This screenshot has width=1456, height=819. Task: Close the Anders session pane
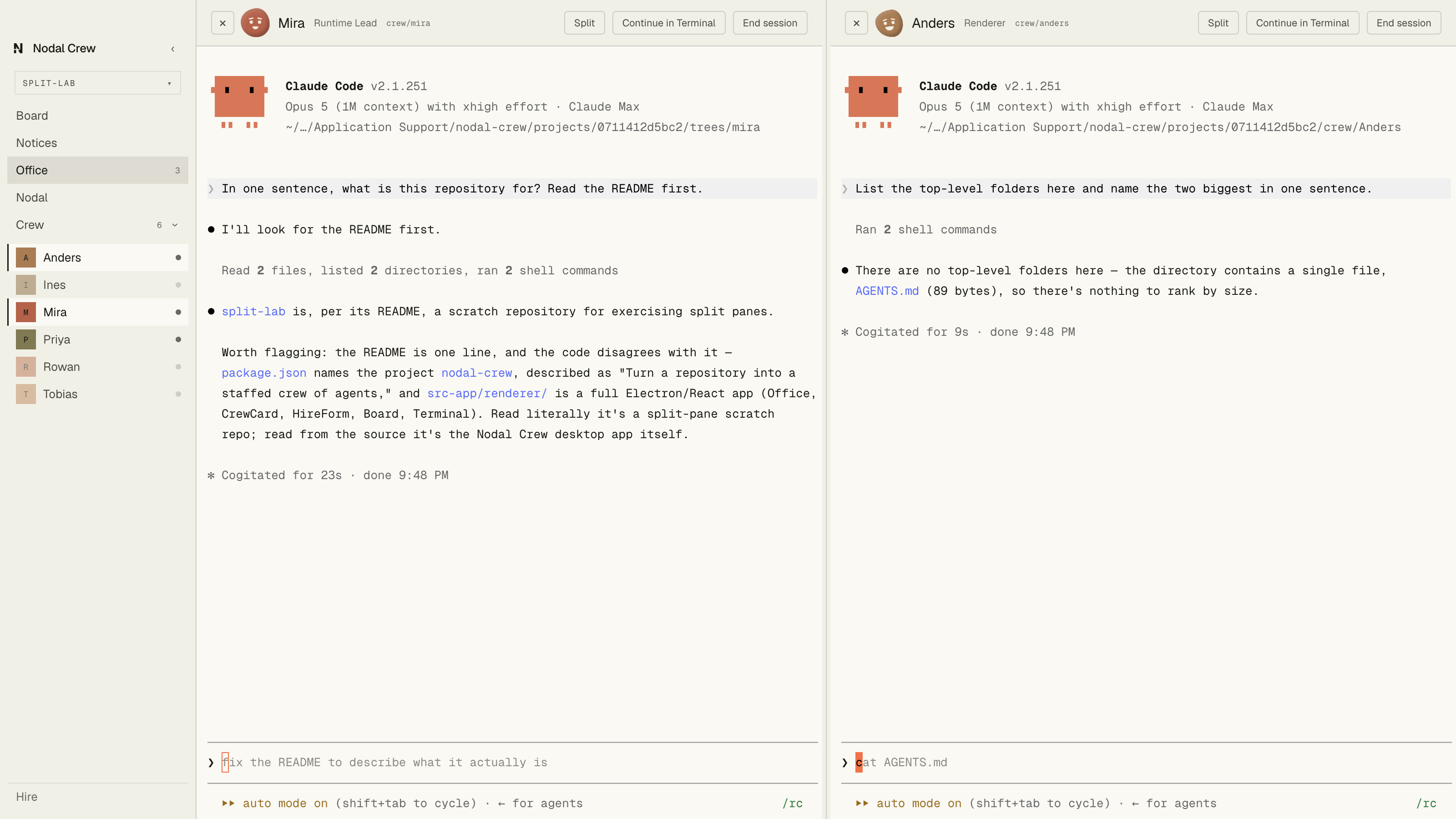[856, 23]
